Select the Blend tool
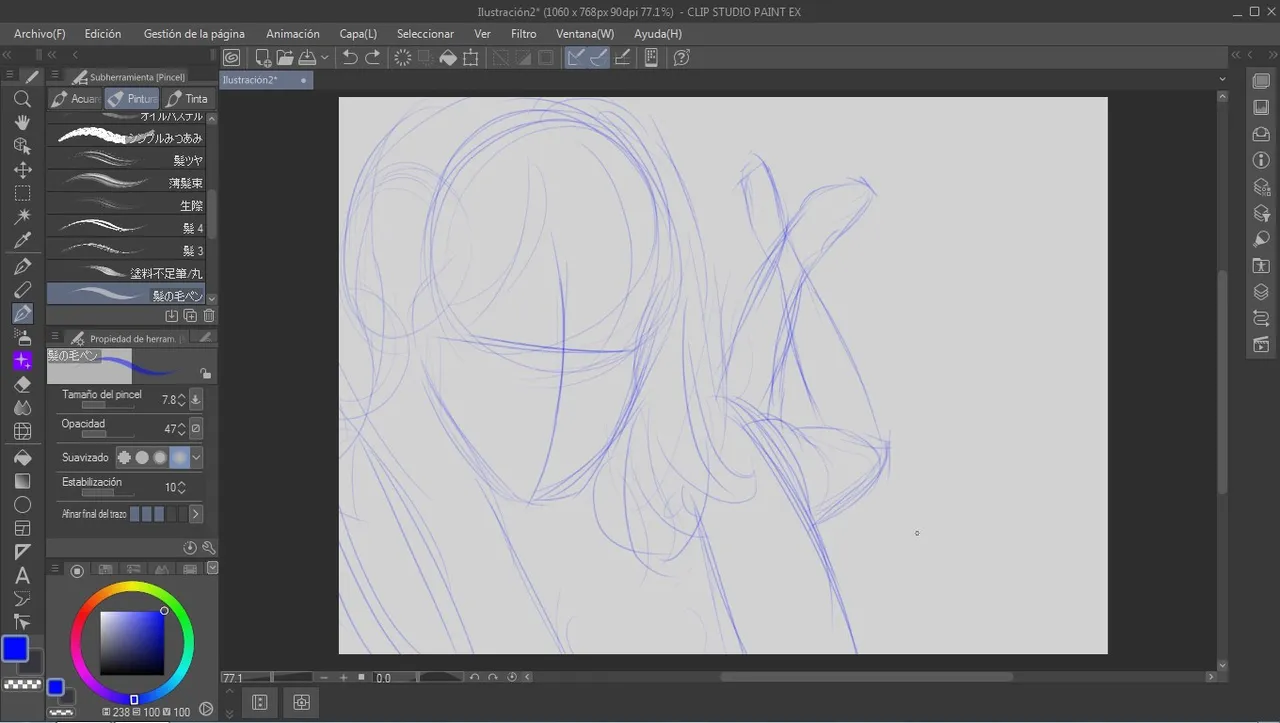This screenshot has width=1280, height=723. [x=22, y=408]
